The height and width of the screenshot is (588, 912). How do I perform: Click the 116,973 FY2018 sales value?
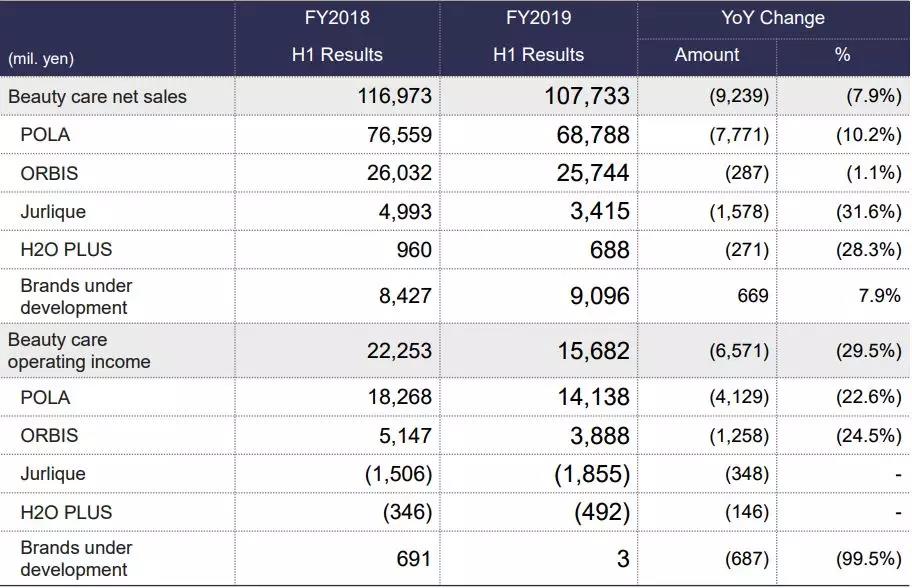tap(394, 97)
